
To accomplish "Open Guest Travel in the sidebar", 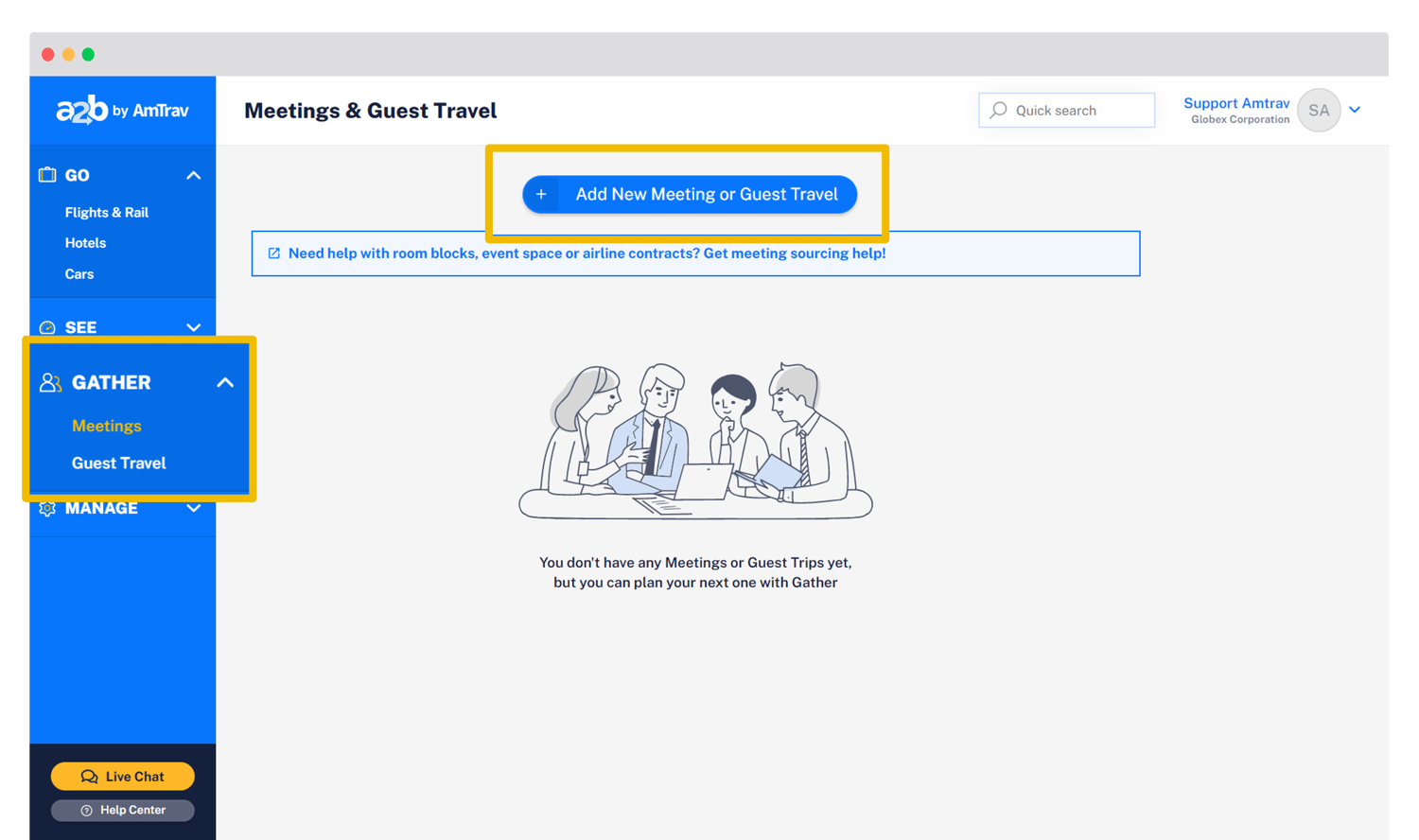I will 118,463.
